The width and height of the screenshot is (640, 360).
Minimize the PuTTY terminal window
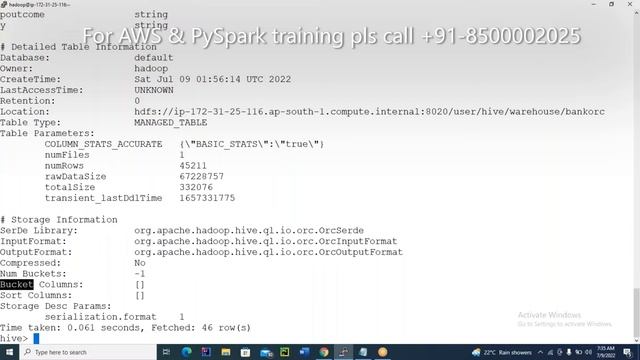pos(593,4)
